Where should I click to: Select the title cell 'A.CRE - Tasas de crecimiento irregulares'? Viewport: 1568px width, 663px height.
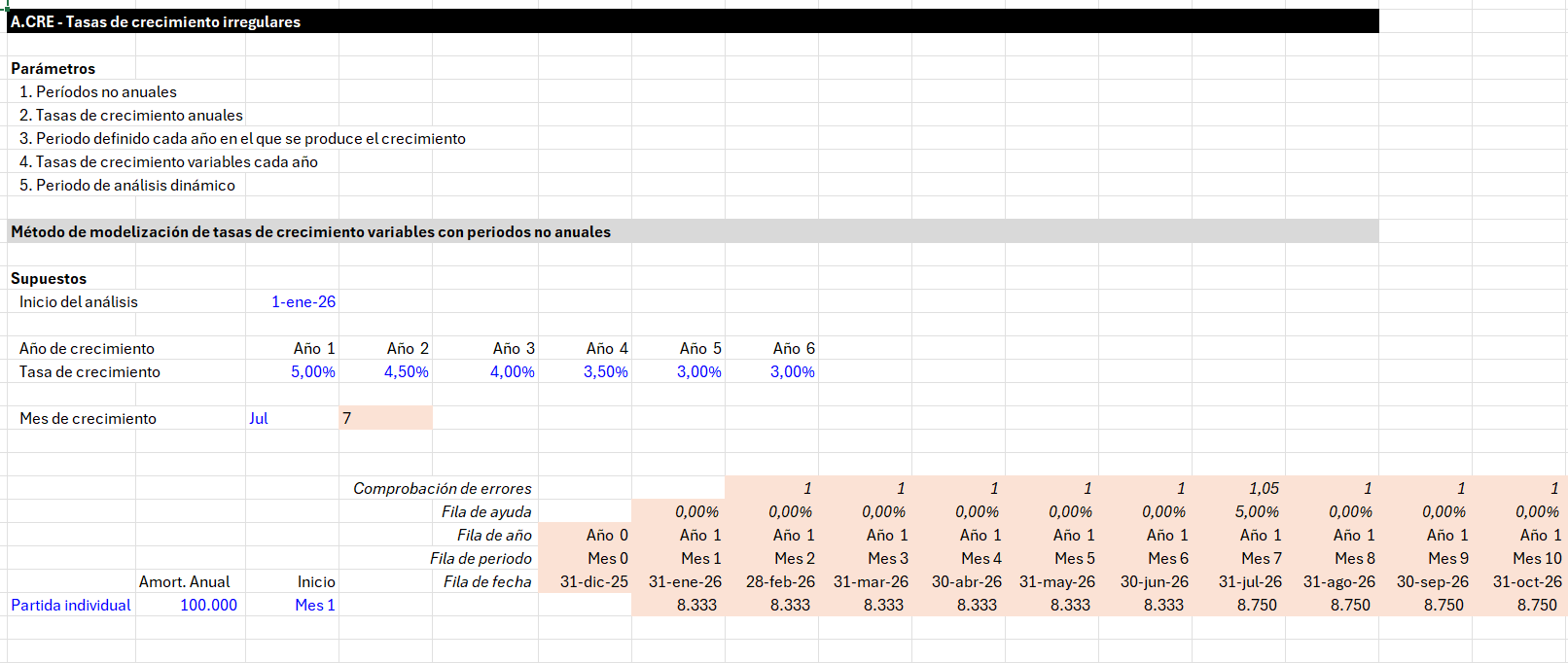pyautogui.click(x=156, y=21)
